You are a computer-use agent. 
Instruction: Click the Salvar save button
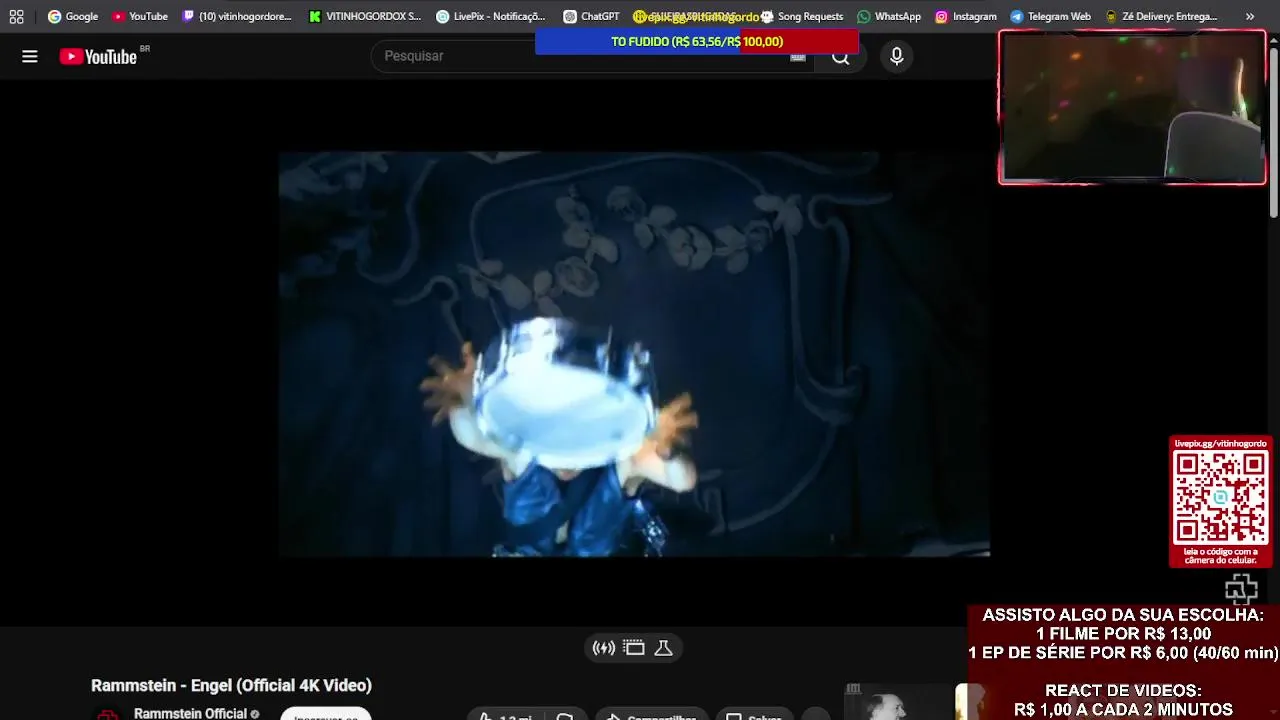click(x=753, y=715)
